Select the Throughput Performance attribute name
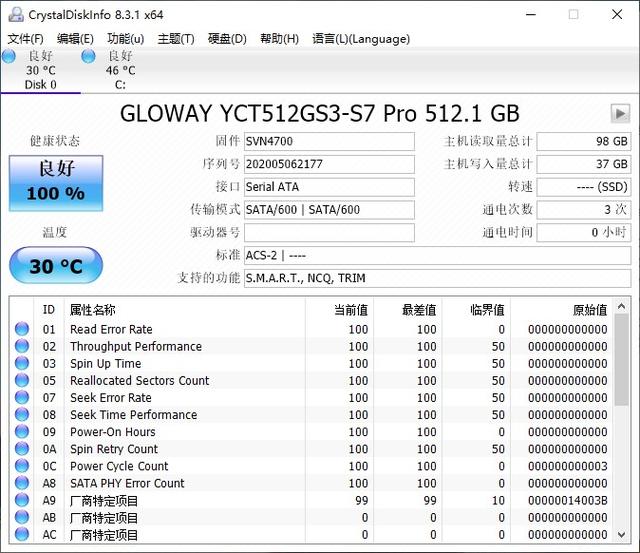This screenshot has width=640, height=553. (x=136, y=346)
